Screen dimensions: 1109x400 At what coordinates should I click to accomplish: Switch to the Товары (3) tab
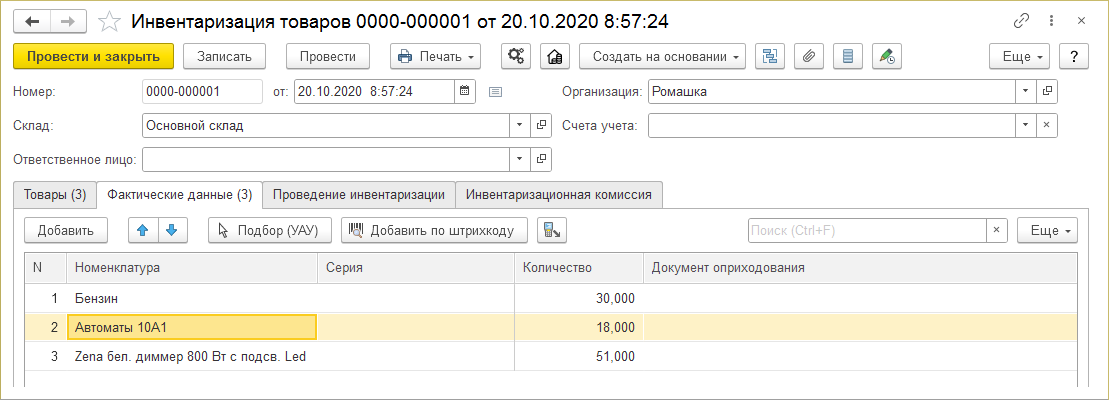pos(54,195)
